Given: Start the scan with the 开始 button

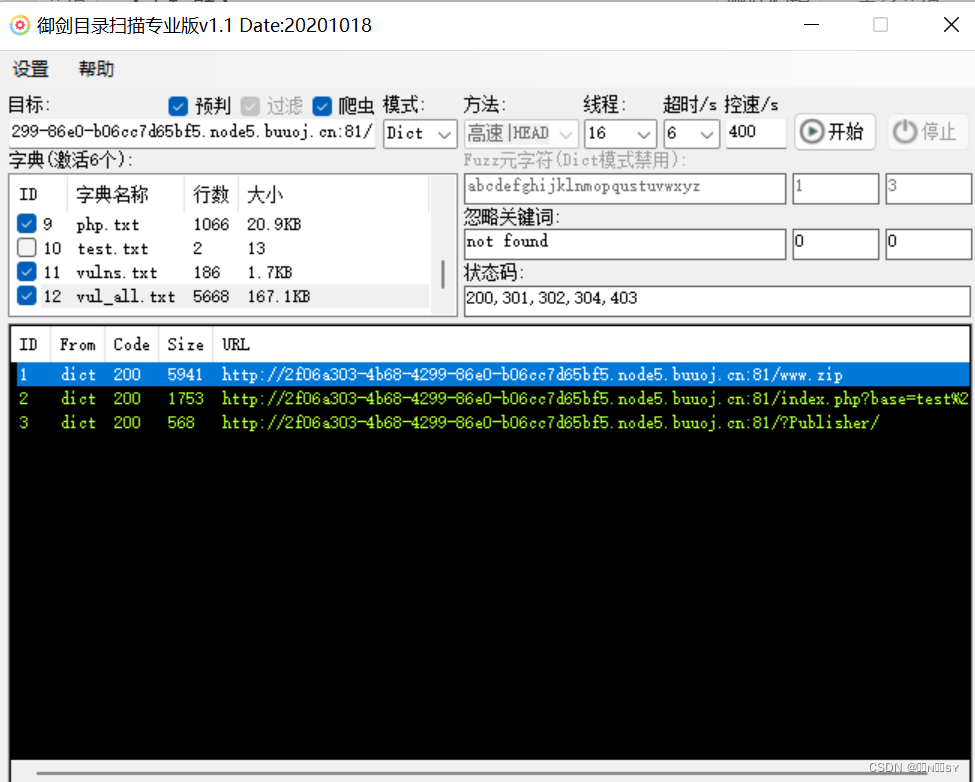Looking at the screenshot, I should [x=834, y=132].
